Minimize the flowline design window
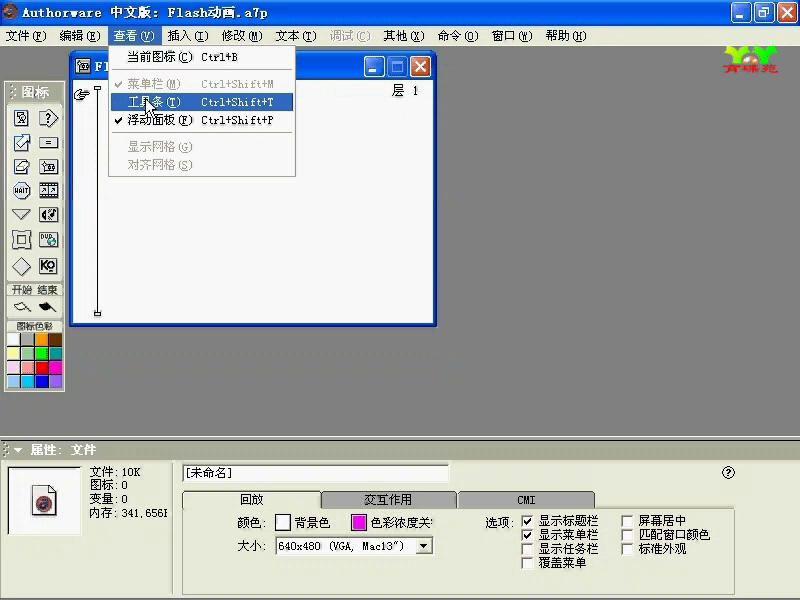Screen dimensions: 800x600 (x=374, y=67)
